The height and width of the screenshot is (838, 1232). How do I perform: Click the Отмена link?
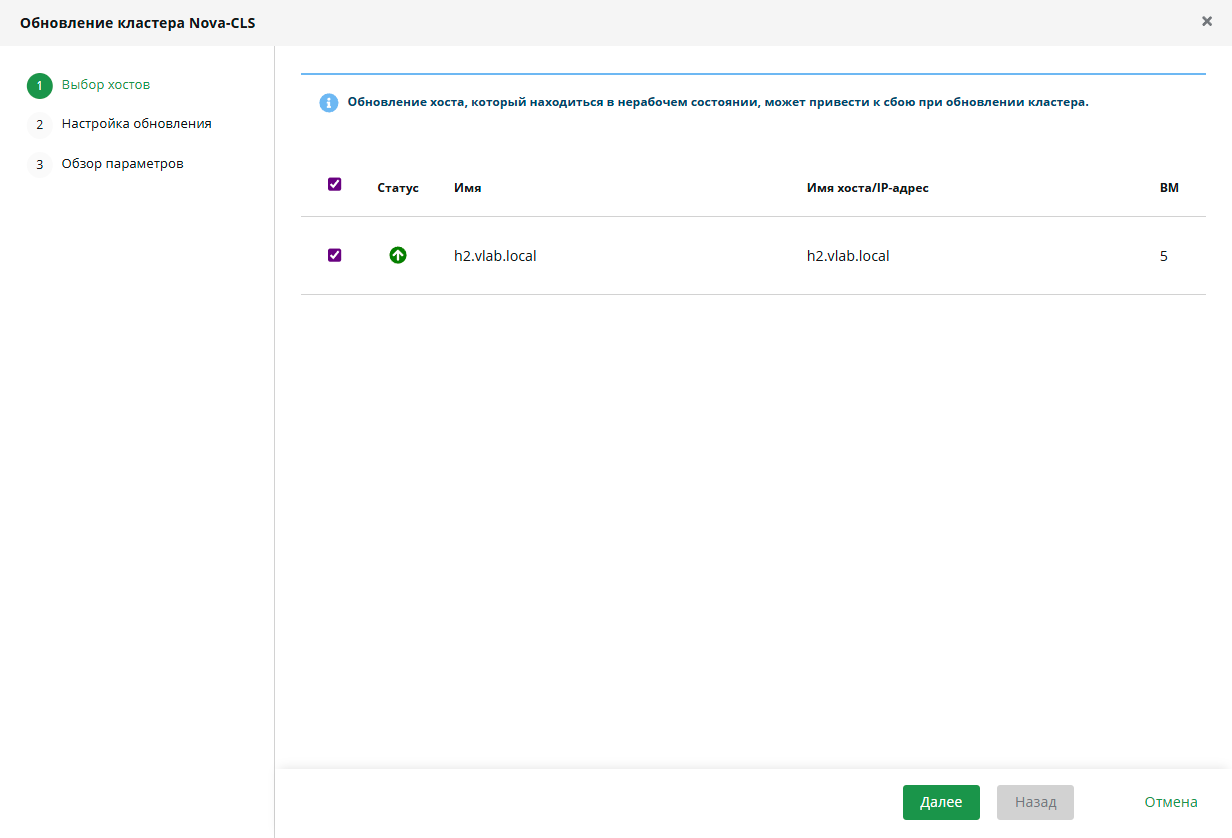[1171, 802]
